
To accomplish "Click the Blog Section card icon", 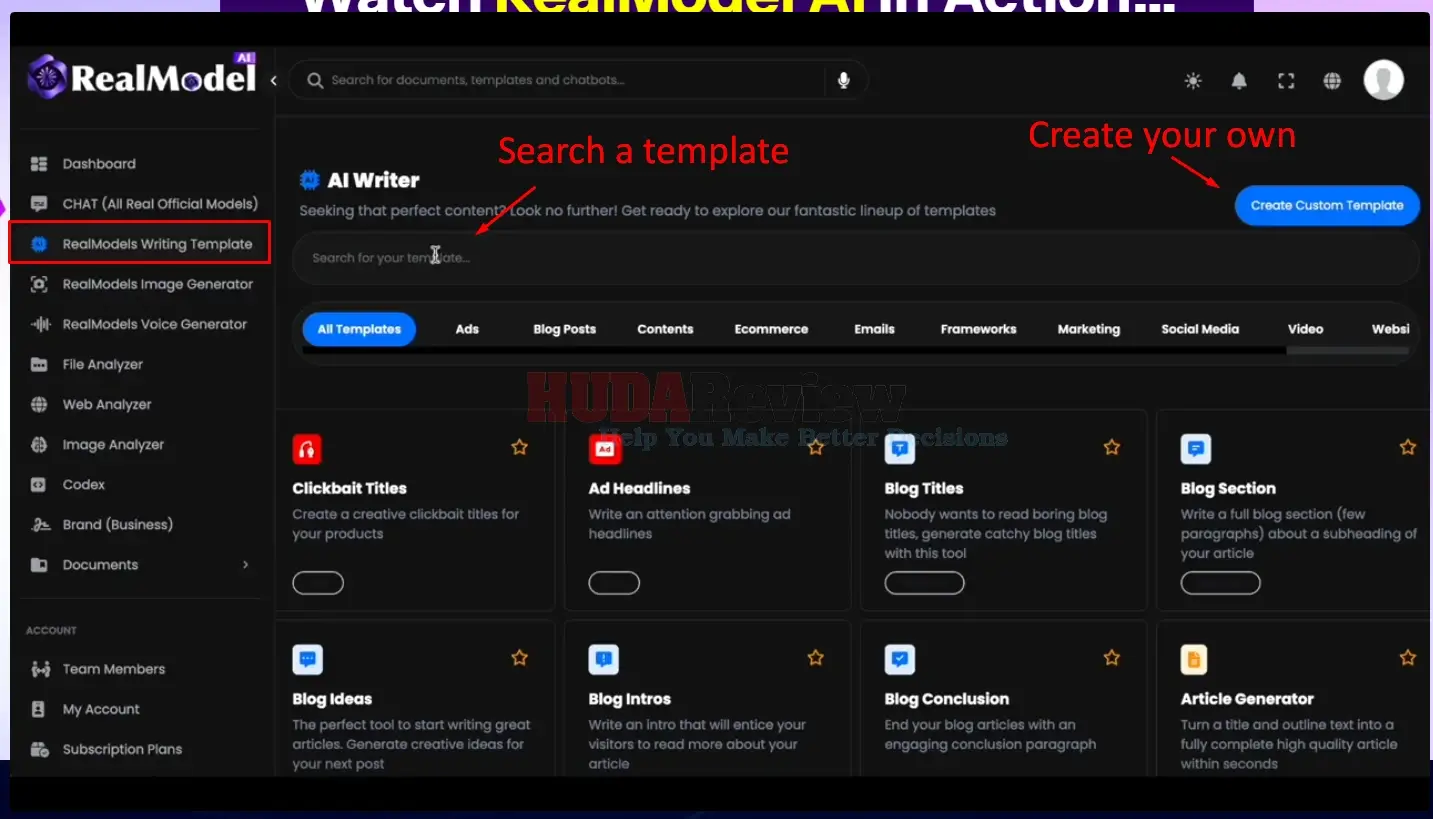I will pos(1196,449).
